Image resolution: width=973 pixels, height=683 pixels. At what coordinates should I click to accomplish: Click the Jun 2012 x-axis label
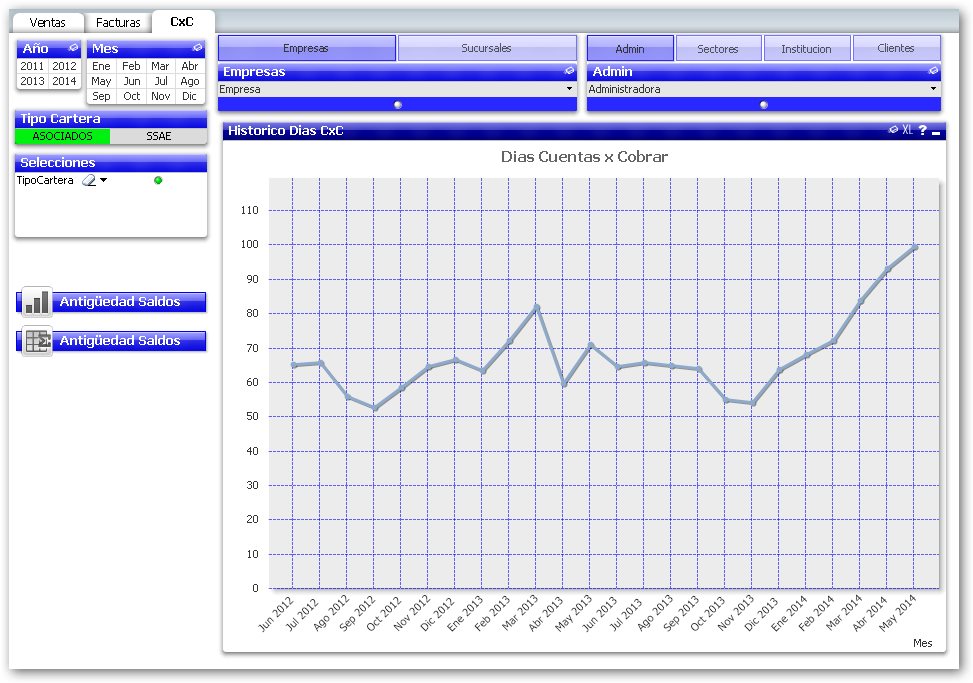coord(276,614)
